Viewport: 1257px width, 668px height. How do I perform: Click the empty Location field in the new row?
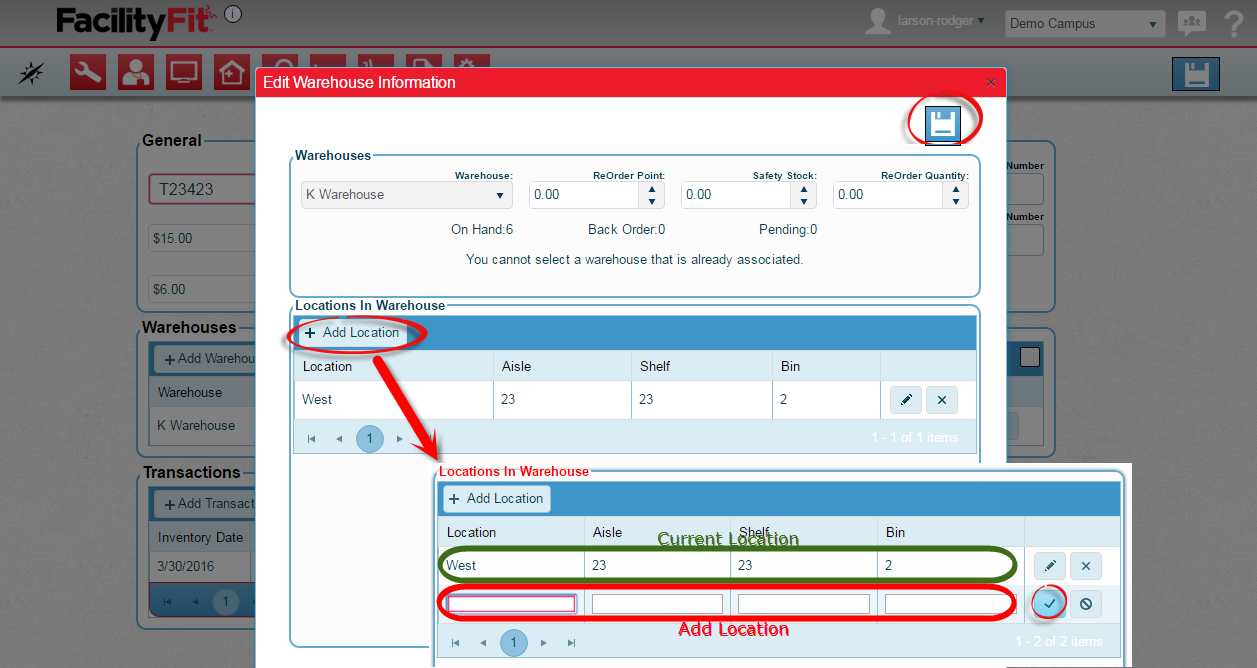511,604
